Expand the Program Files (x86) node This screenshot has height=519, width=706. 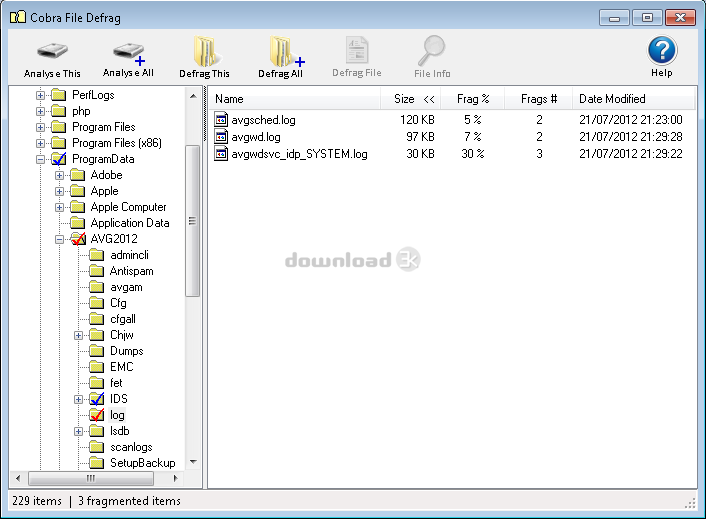[x=41, y=144]
